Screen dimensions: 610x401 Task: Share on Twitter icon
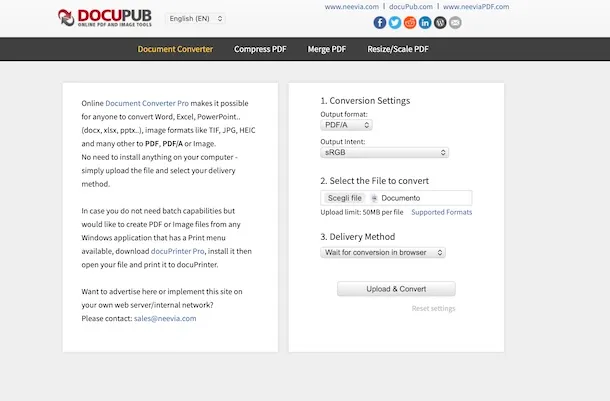click(x=395, y=23)
